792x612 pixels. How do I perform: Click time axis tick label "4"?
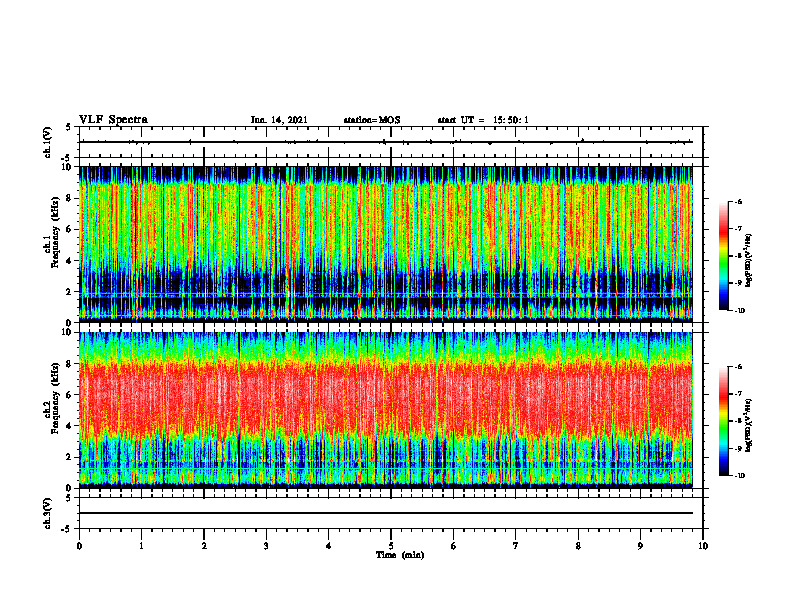pyautogui.click(x=329, y=546)
